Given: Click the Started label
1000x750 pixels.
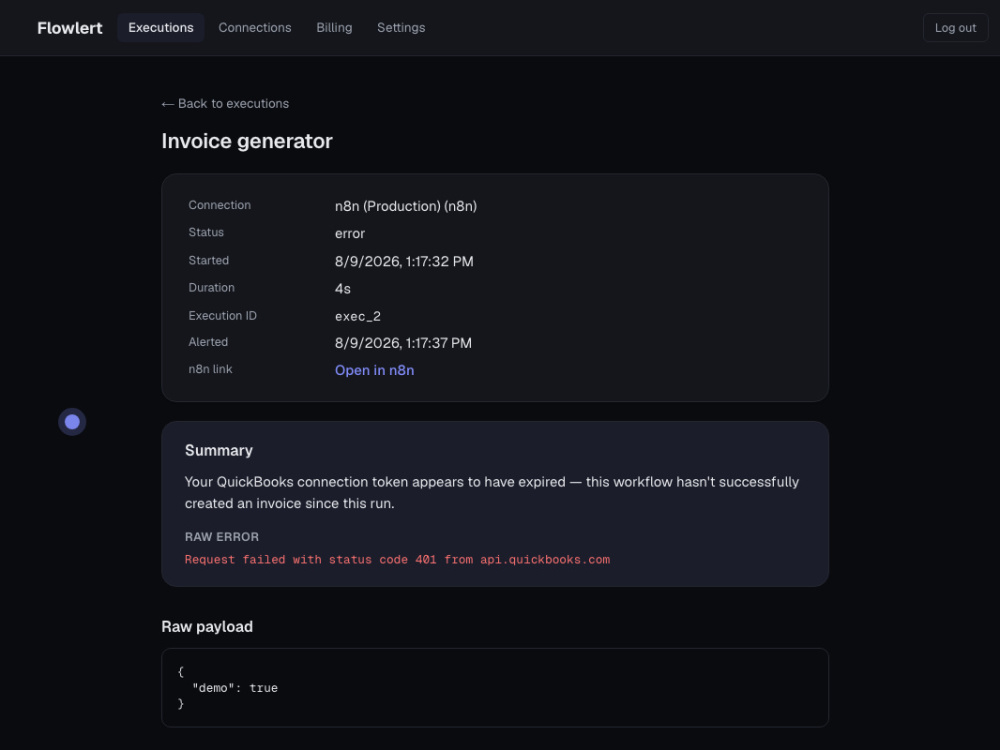Looking at the screenshot, I should point(209,260).
